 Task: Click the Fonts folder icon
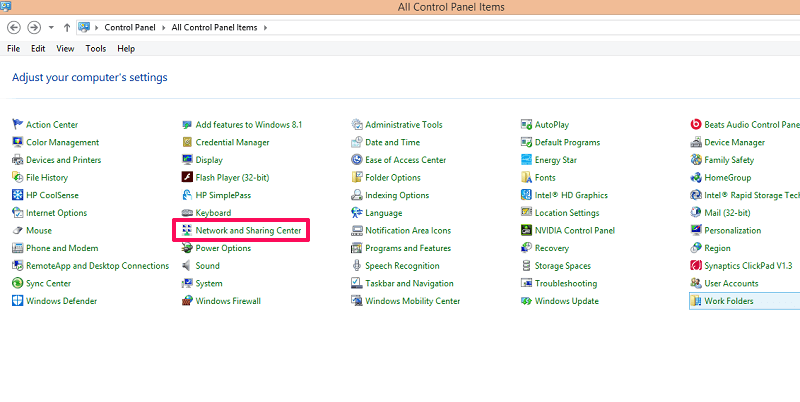click(526, 178)
